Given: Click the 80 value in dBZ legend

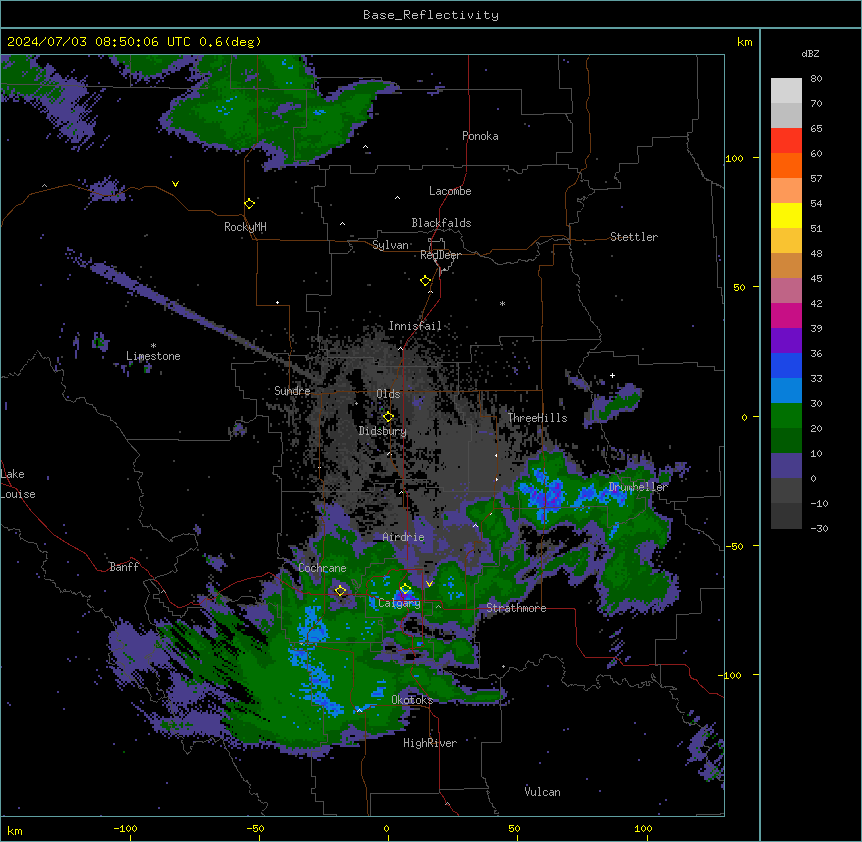Looking at the screenshot, I should (816, 79).
